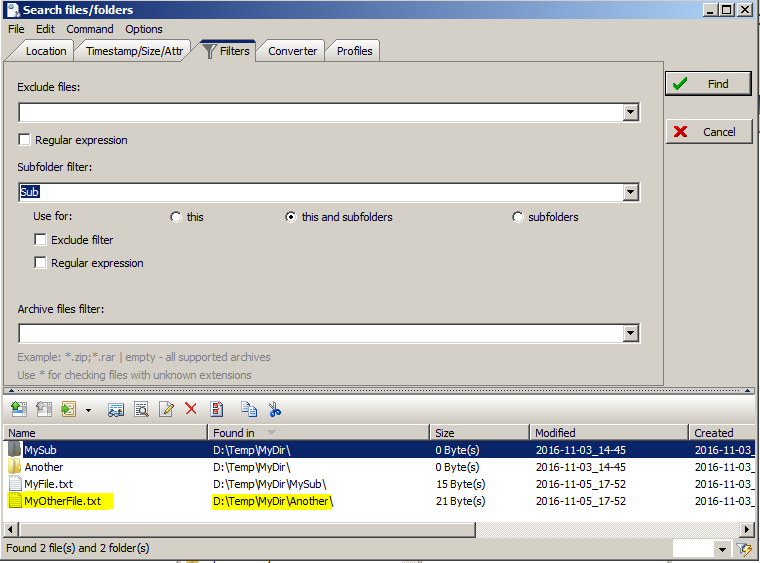Click the quick filter funnel icon in status bar

coord(744,549)
